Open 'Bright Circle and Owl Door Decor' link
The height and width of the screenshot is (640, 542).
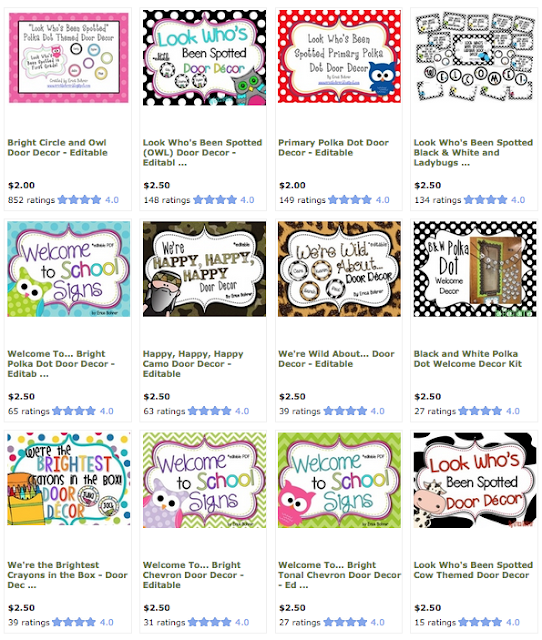click(x=58, y=148)
